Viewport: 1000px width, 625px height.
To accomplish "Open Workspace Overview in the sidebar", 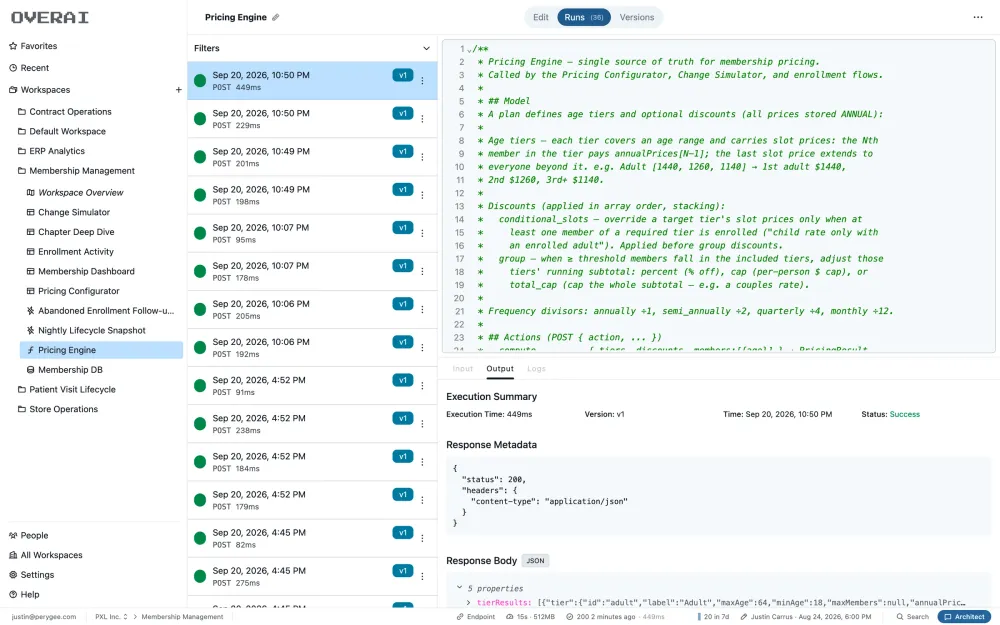I will point(80,193).
